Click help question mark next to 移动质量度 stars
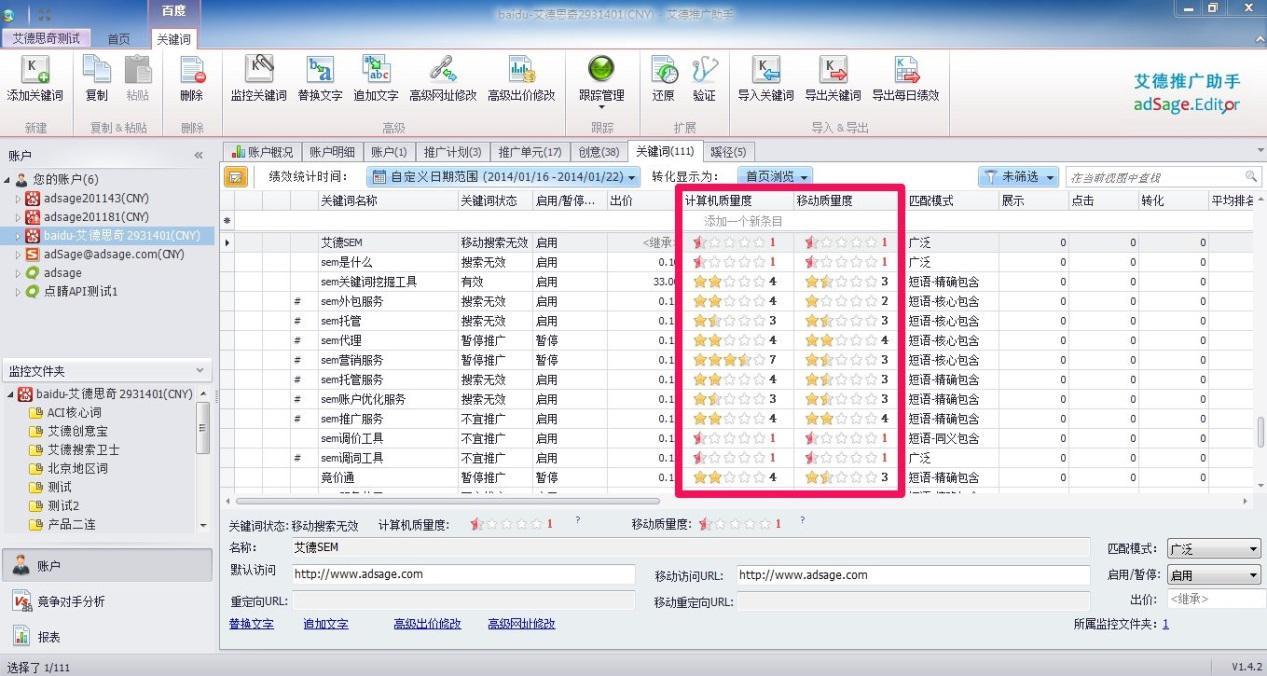This screenshot has height=676, width=1267. 802,520
